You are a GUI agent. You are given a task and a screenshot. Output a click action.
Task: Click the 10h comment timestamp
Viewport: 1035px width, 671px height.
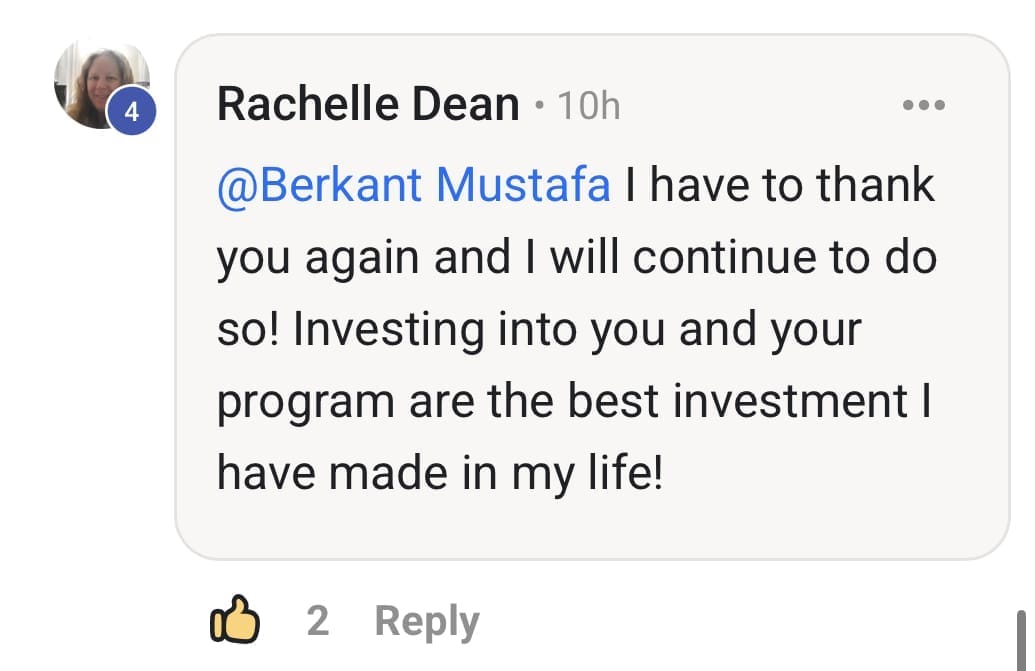point(589,105)
